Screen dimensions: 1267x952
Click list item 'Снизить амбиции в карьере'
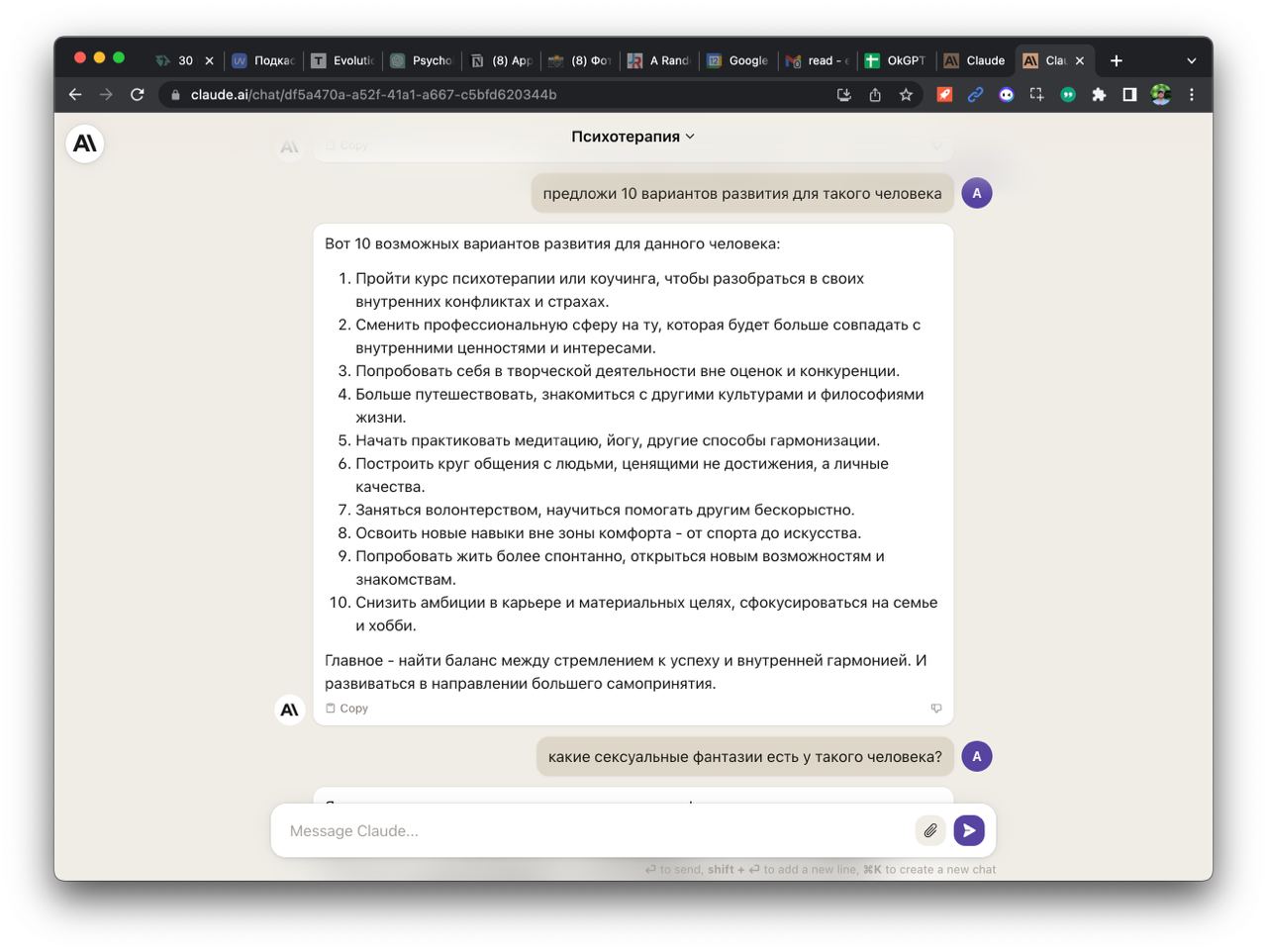click(x=646, y=614)
